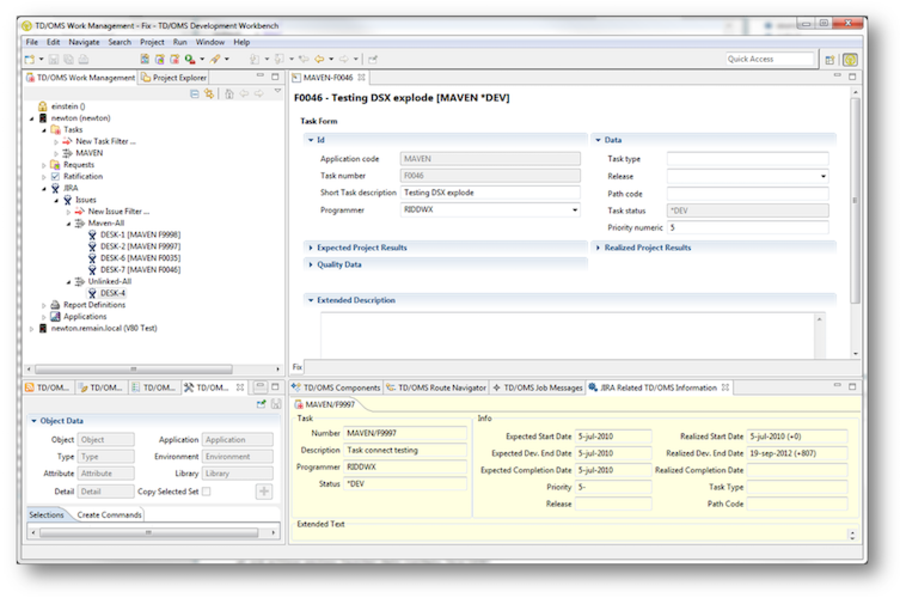
Task: Open the Create Commands tab
Action: tap(109, 515)
